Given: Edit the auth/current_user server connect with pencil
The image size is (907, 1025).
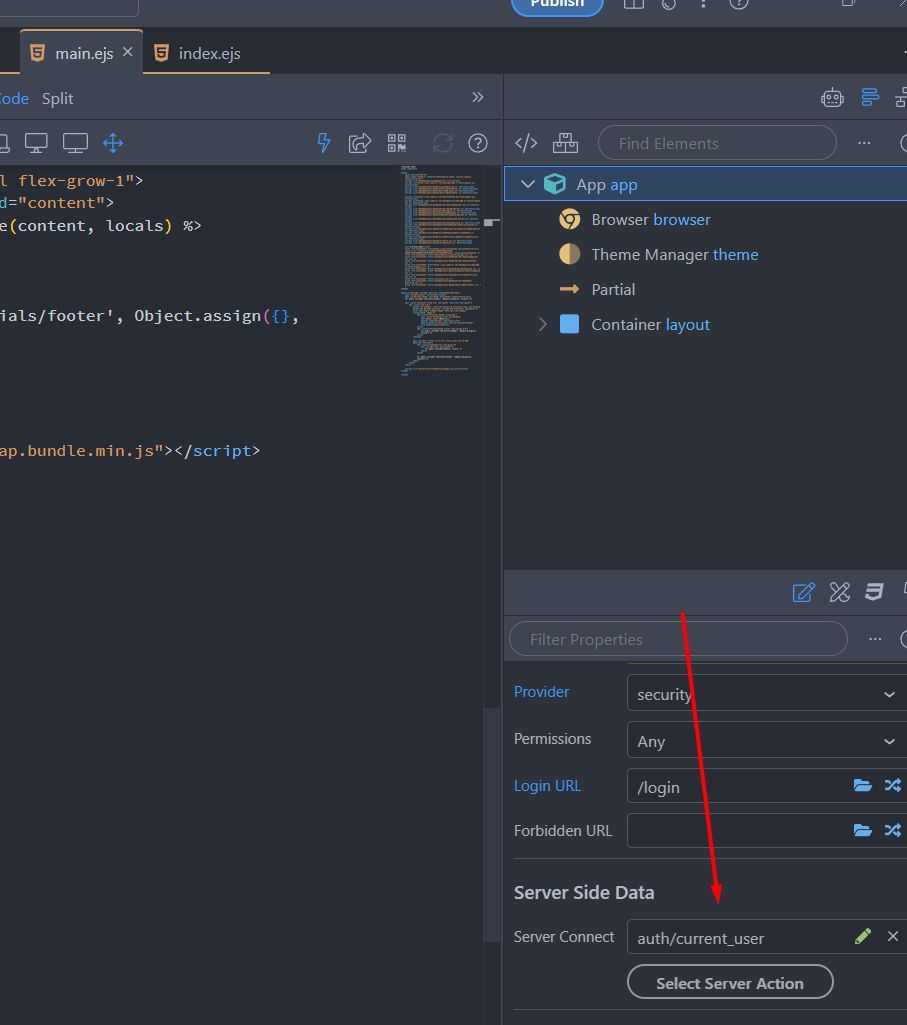Looking at the screenshot, I should [x=863, y=937].
